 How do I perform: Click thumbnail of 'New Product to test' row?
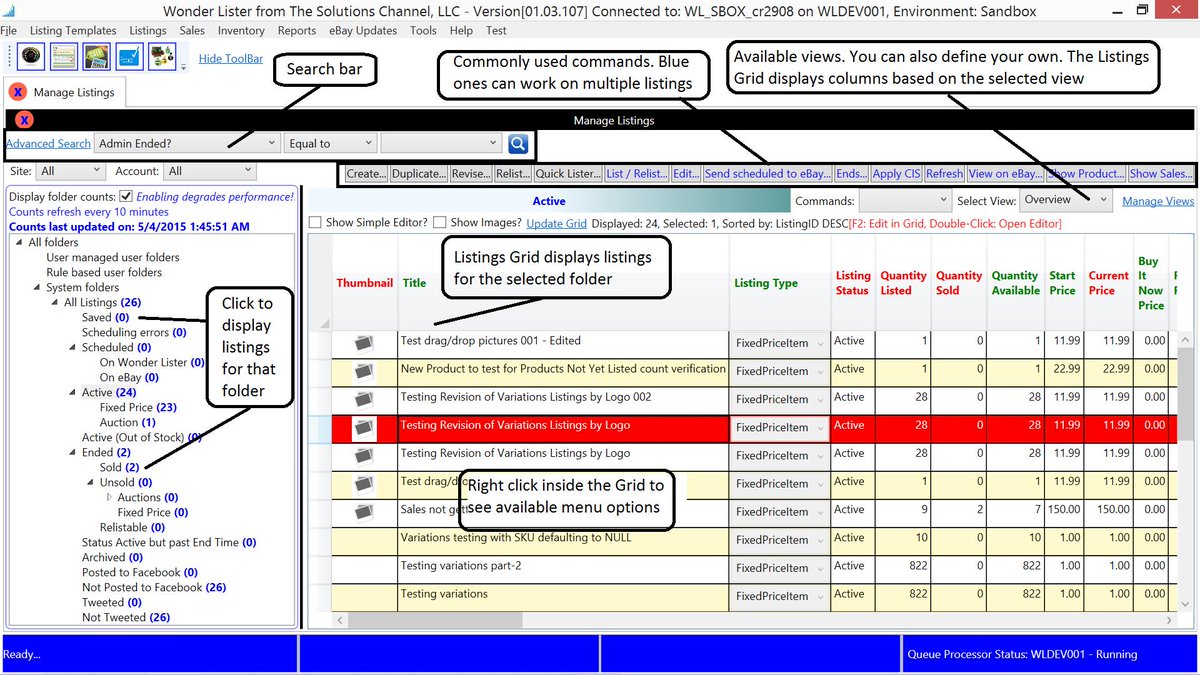coord(364,371)
